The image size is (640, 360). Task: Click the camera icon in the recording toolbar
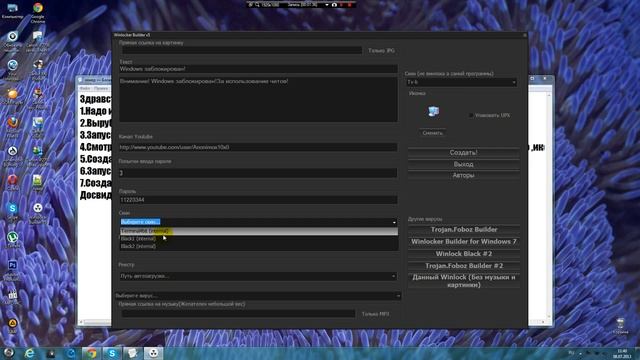[334, 5]
